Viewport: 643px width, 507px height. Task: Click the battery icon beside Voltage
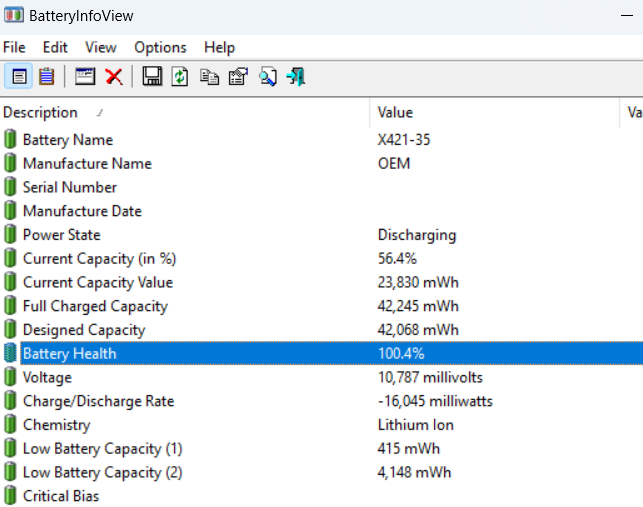[10, 377]
